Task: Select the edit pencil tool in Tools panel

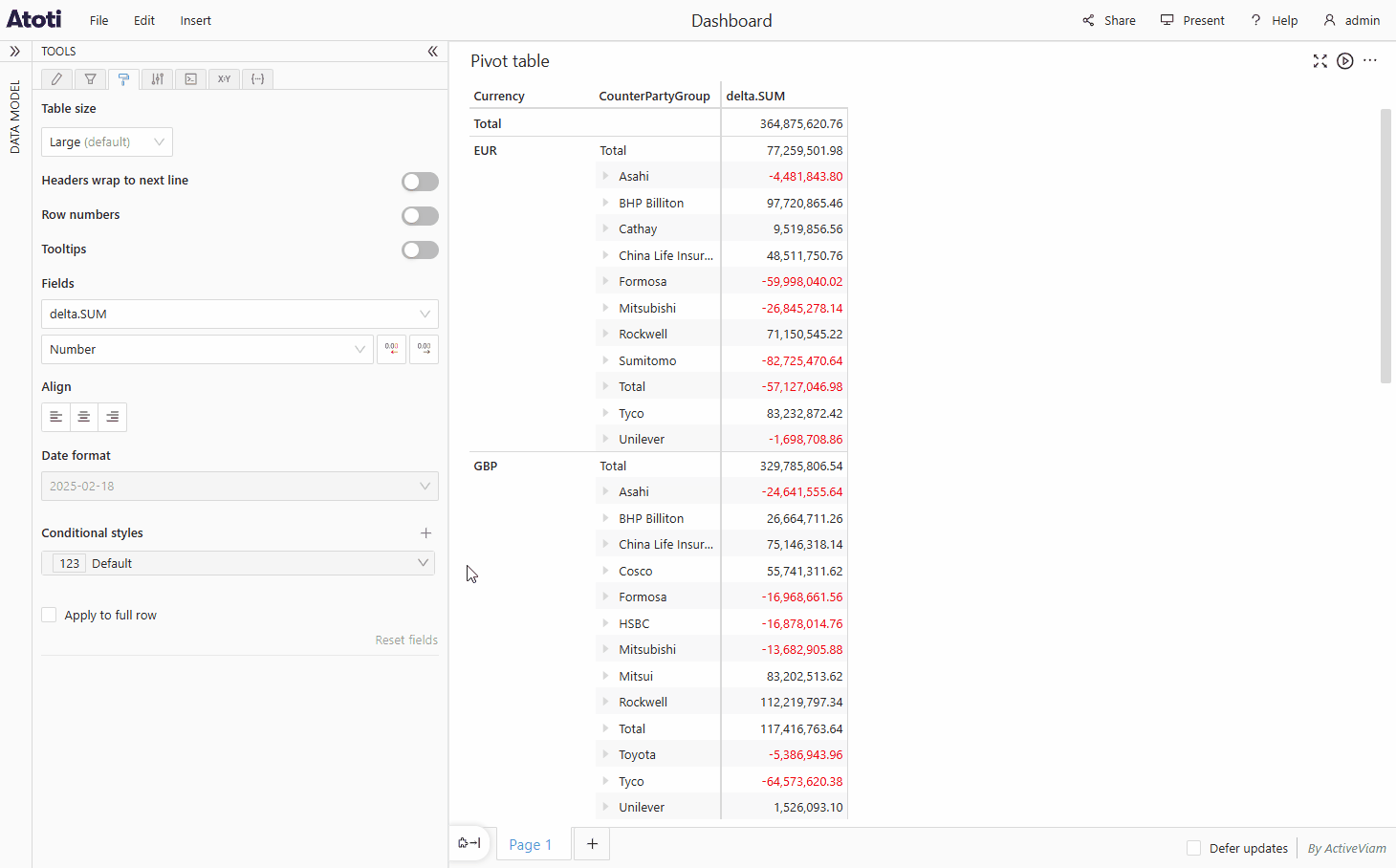Action: pos(56,78)
